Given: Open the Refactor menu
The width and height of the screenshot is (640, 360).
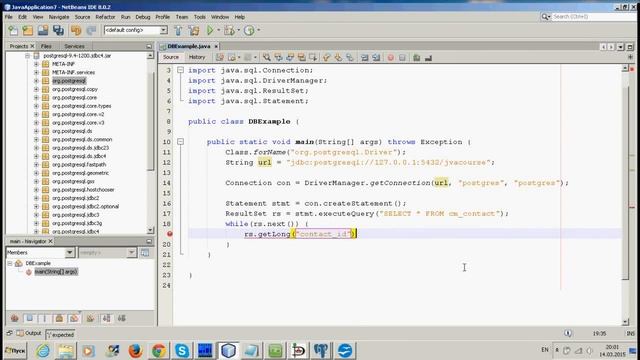Looking at the screenshot, I should click(x=105, y=17).
